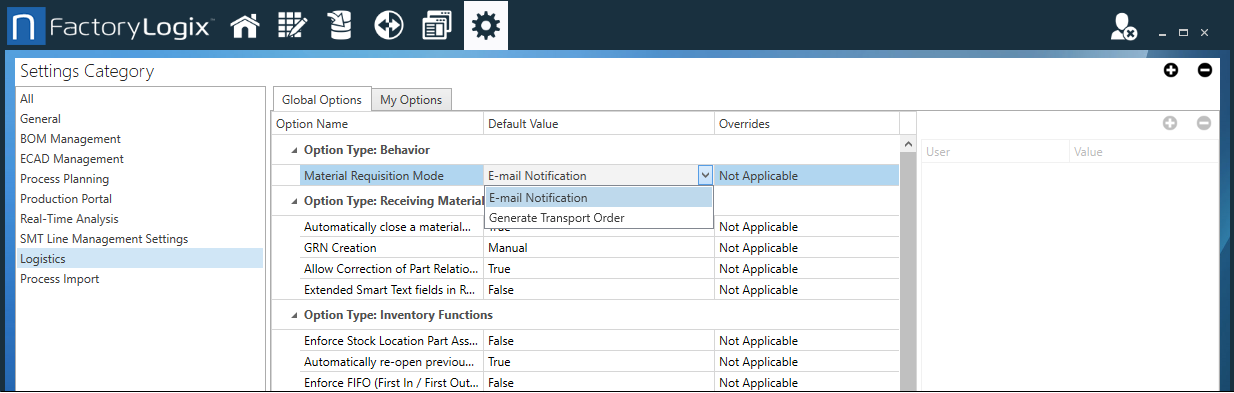
Task: Select ECAD Management category
Action: point(140,159)
